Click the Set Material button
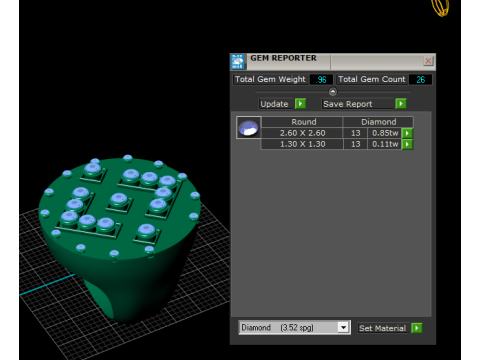Image resolution: width=480 pixels, height=360 pixels. click(383, 328)
